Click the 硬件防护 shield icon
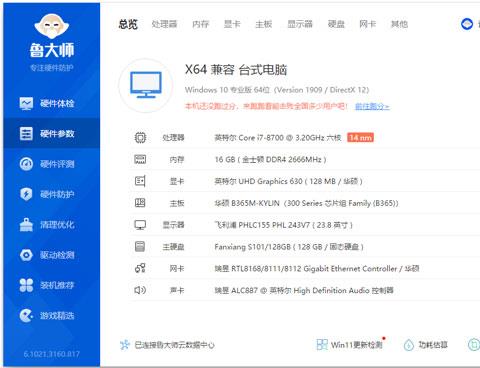The width and height of the screenshot is (480, 368). (x=26, y=194)
